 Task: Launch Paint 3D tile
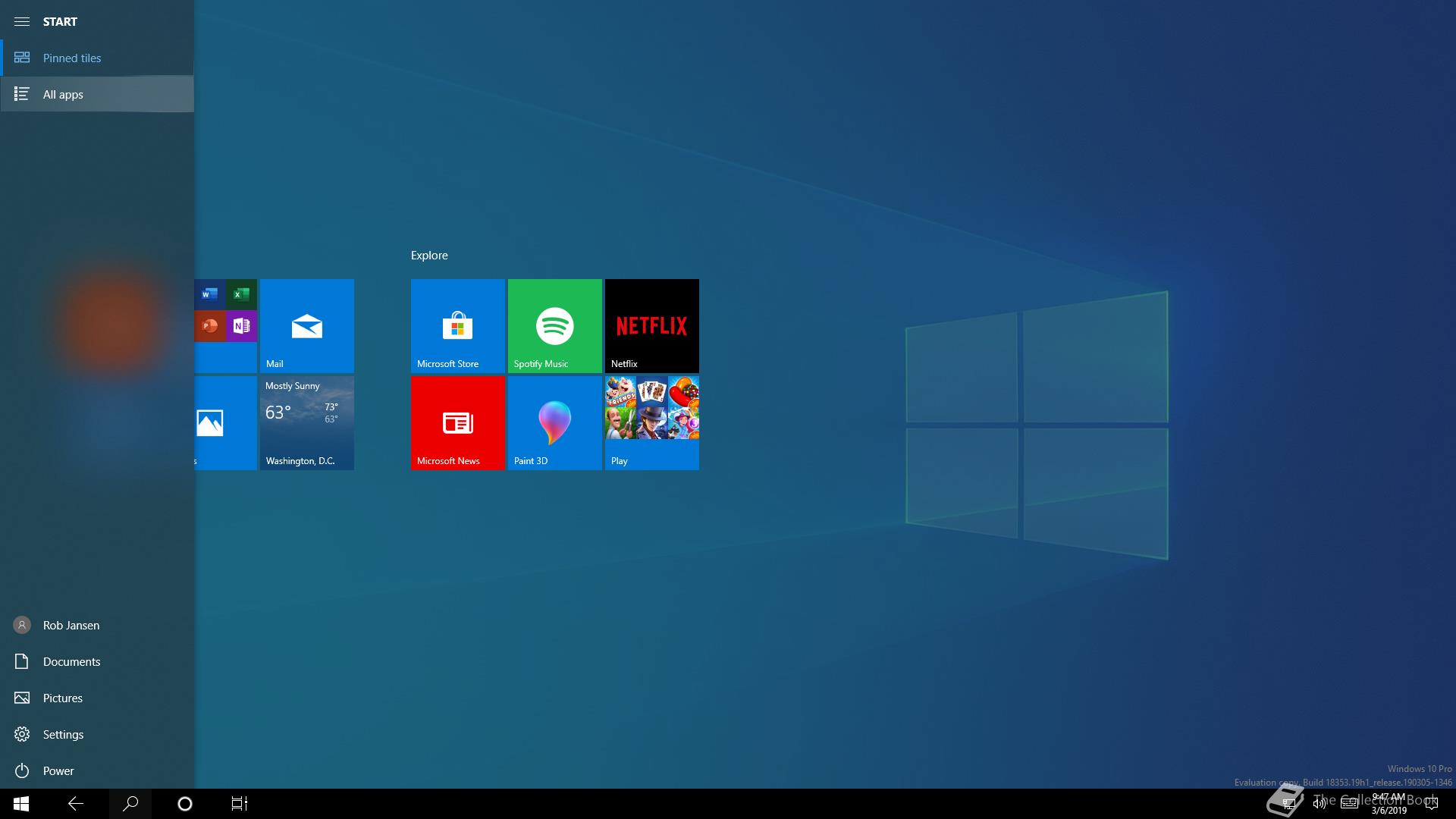point(555,423)
